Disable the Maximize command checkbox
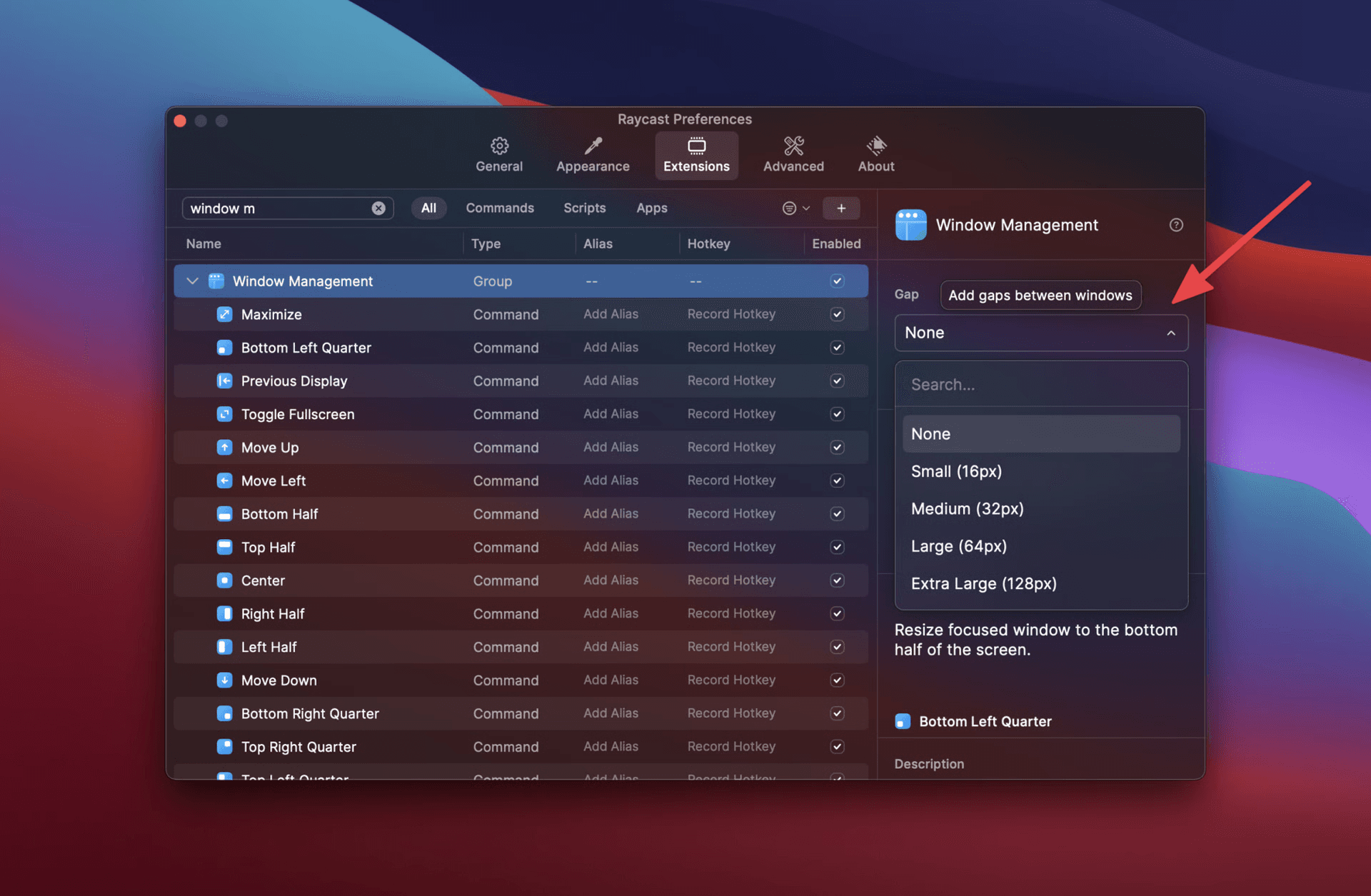The image size is (1371, 896). tap(836, 314)
